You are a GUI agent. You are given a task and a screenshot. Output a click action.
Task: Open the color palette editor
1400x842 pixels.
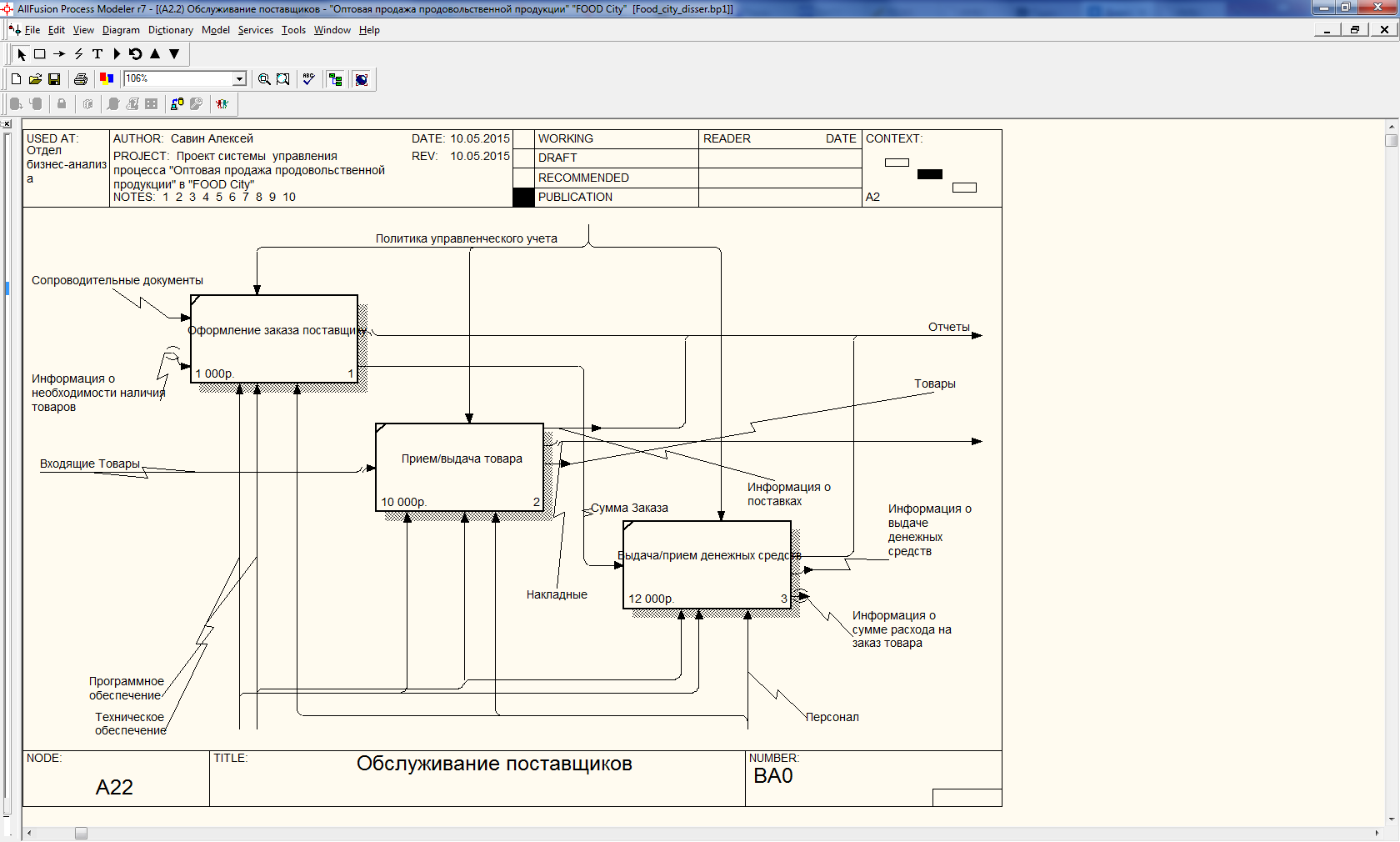pyautogui.click(x=107, y=79)
